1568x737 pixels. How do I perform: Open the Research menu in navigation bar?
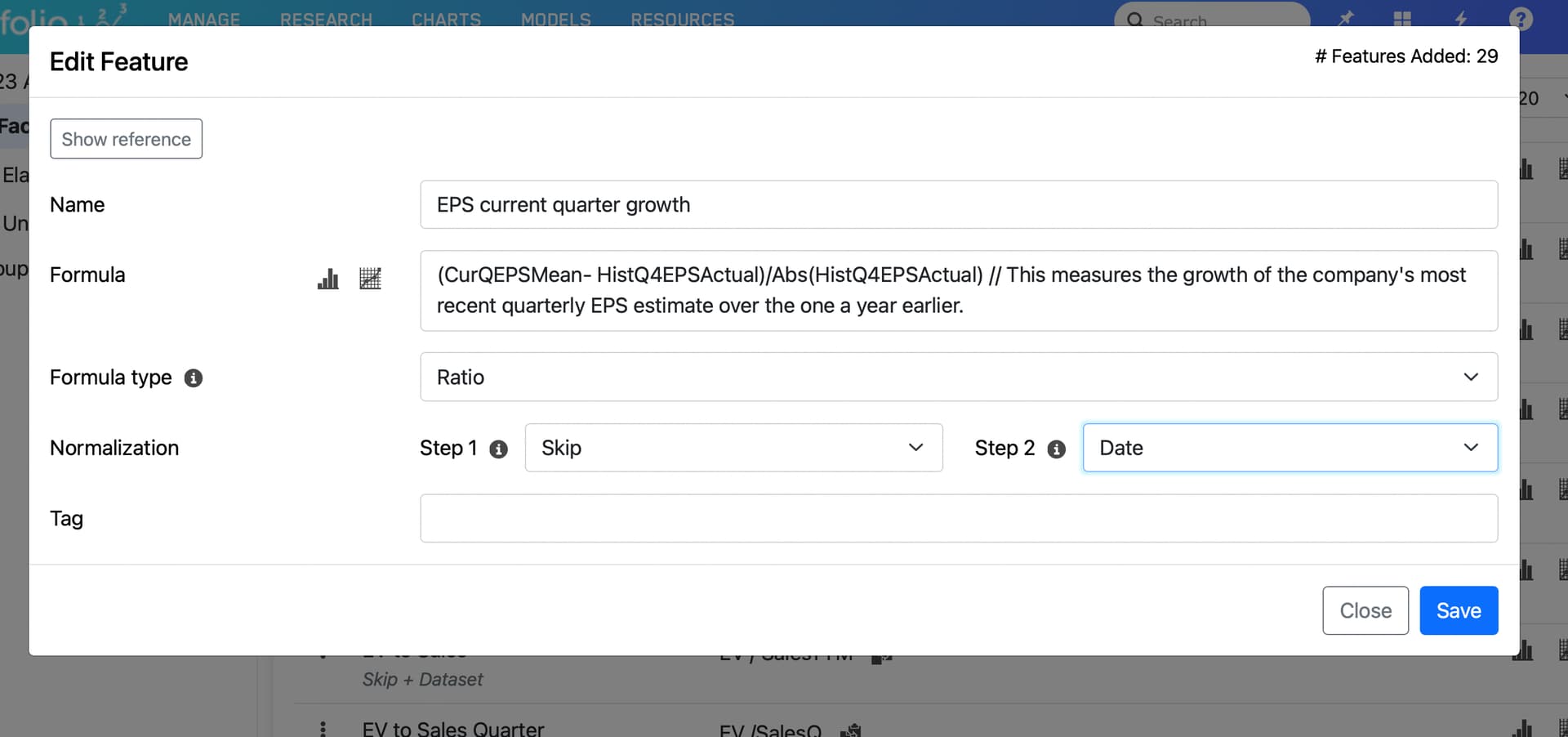(x=326, y=19)
